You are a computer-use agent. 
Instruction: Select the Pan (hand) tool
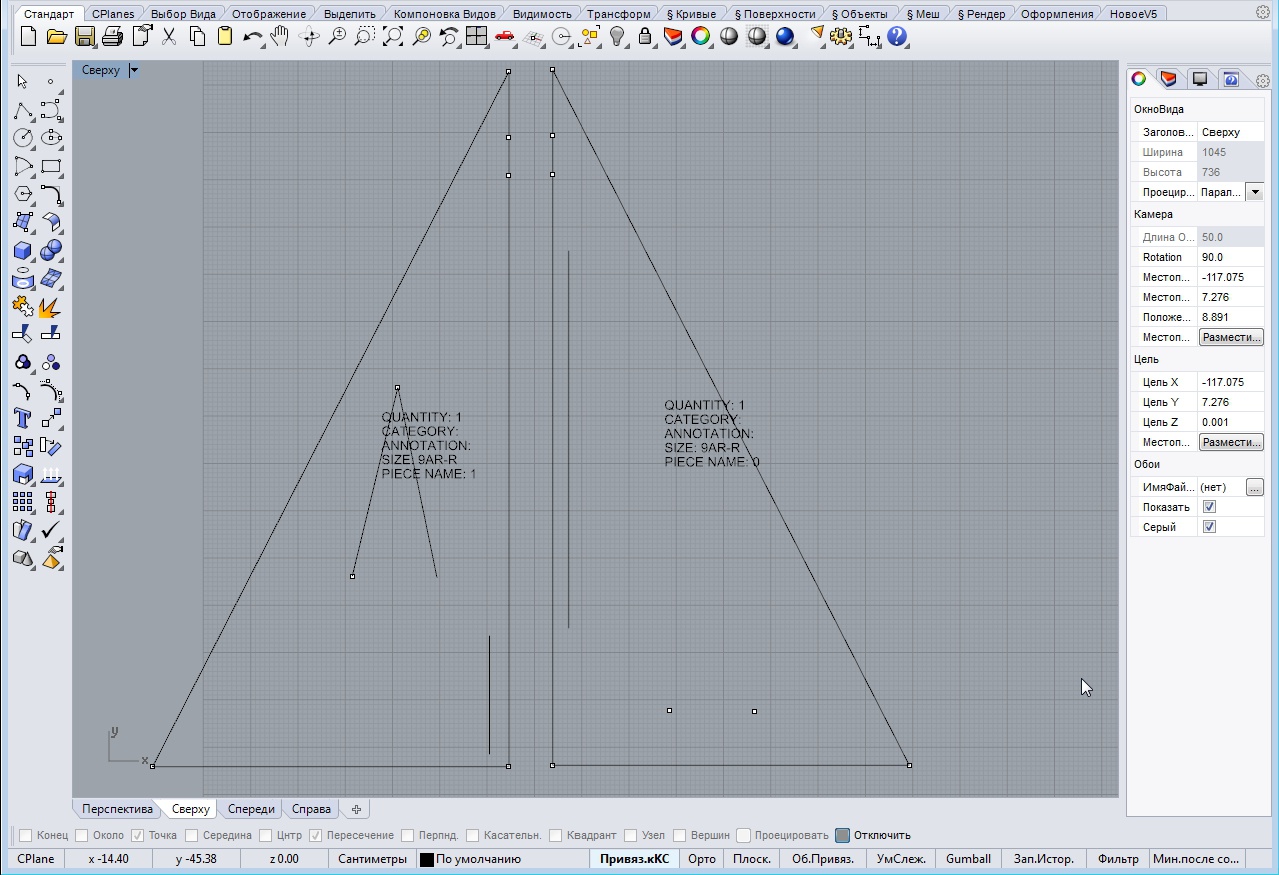pos(280,37)
